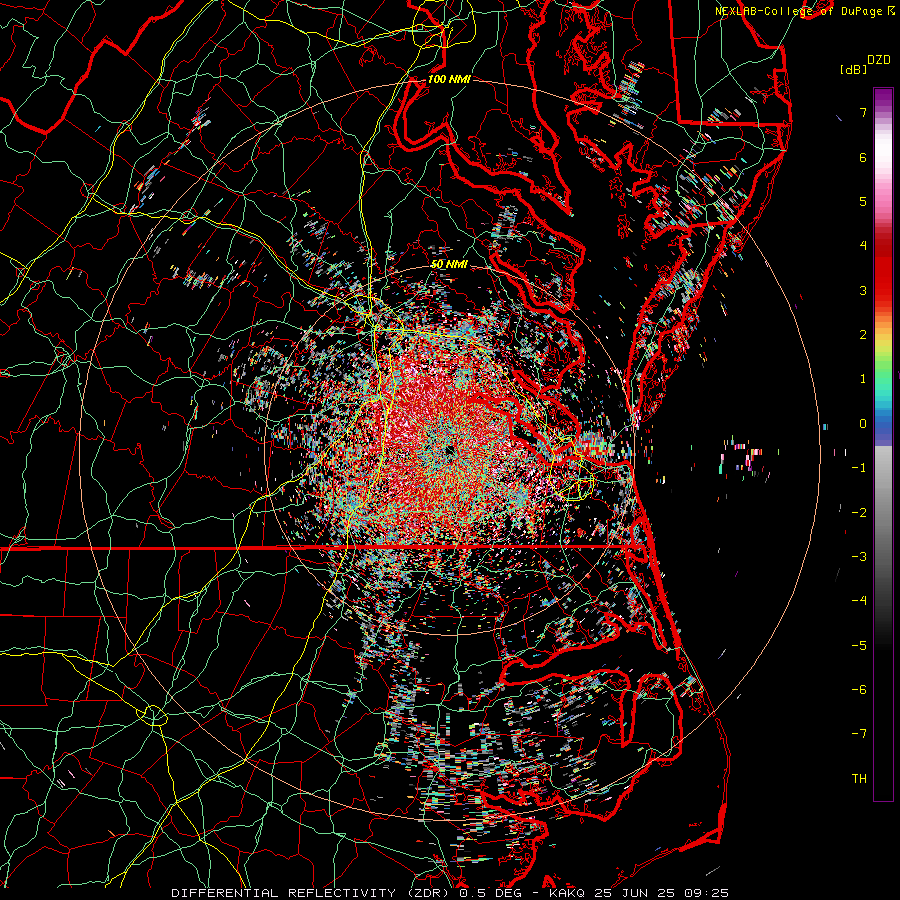Click the -7 dB tick label on scale
This screenshot has height=900, width=900.
click(859, 734)
